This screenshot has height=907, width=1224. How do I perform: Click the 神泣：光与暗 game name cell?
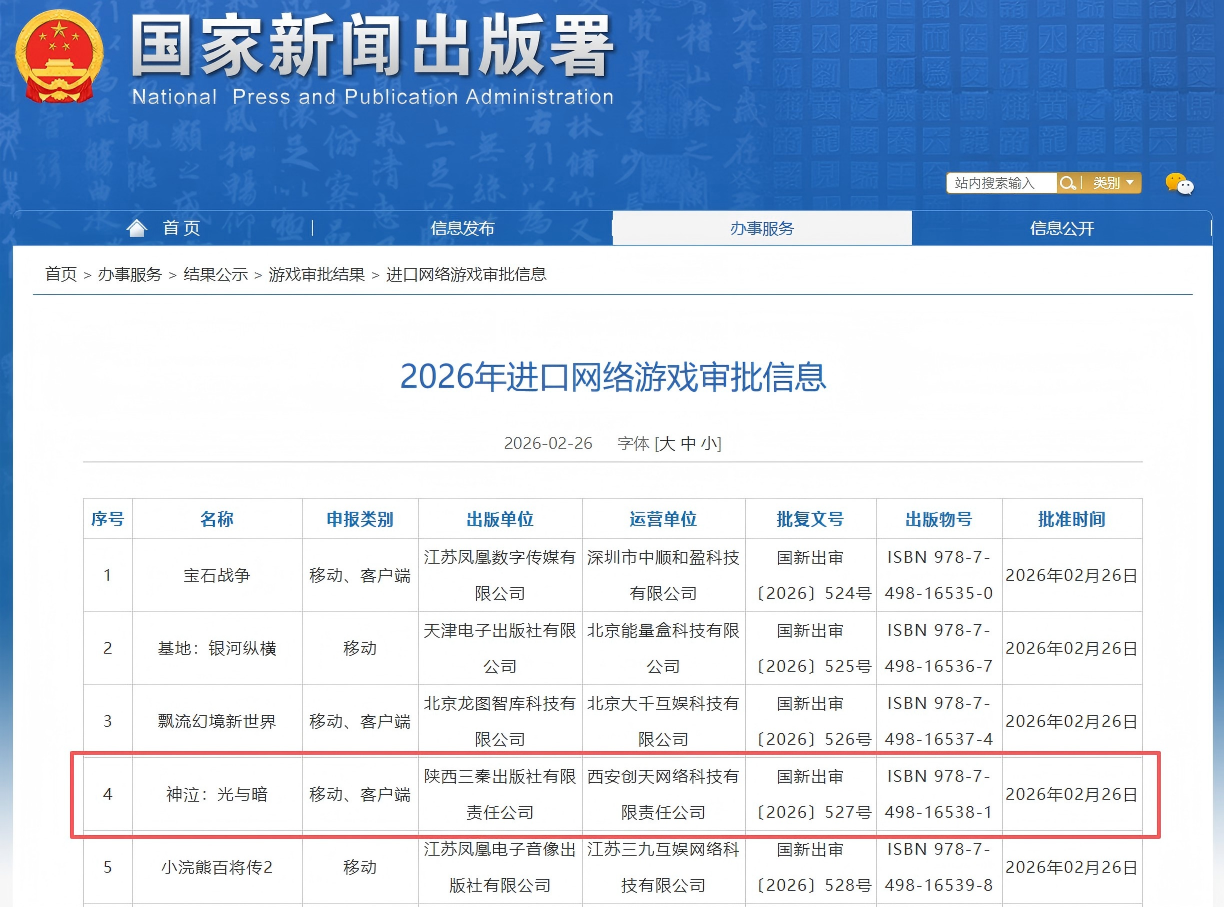coord(217,795)
